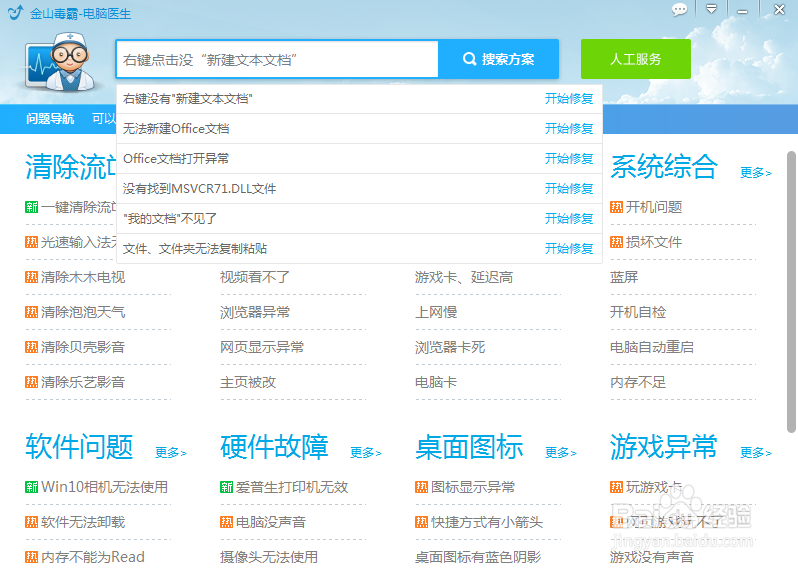
Task: Open 摄像头无法使用 problem
Action: [269, 557]
